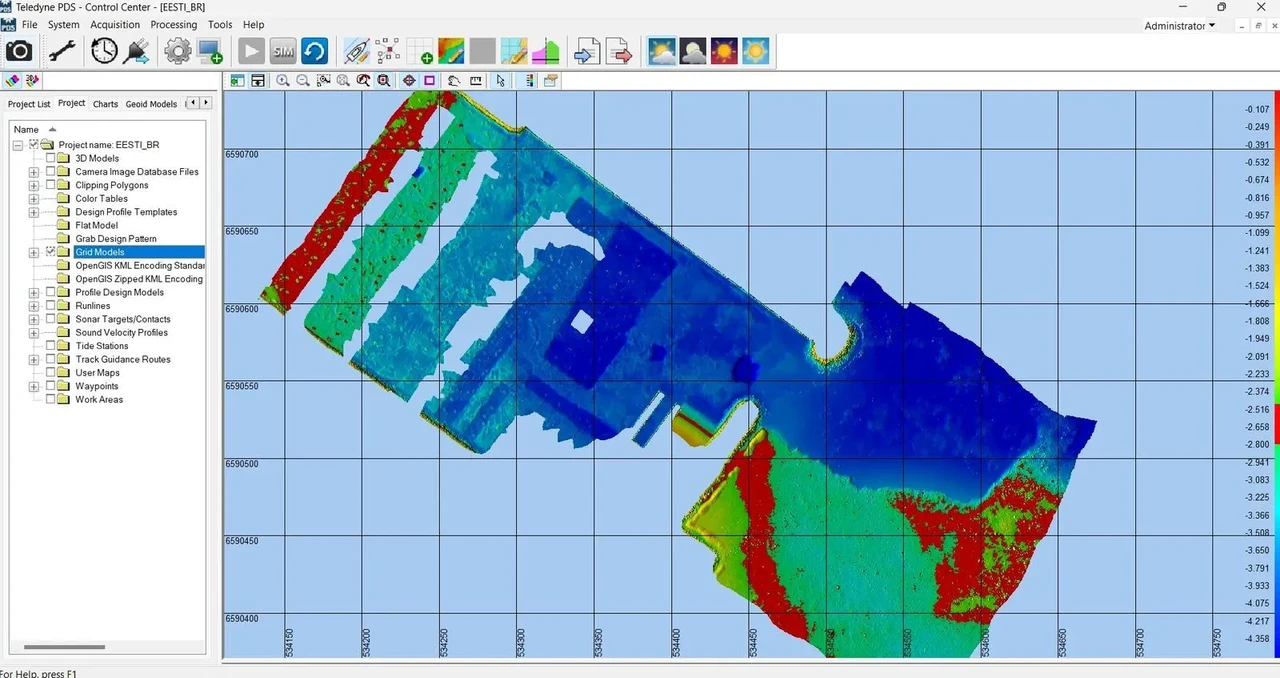Check the Runlines checkbox

pos(51,306)
